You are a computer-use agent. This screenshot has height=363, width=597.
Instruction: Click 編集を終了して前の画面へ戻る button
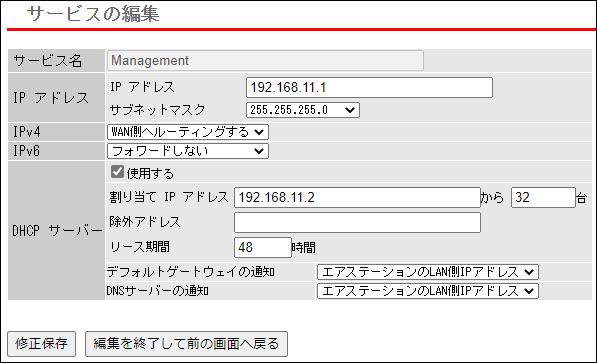coord(186,344)
